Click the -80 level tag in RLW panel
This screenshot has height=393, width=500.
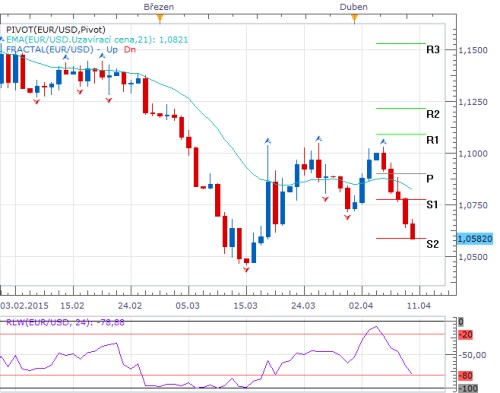coord(465,376)
